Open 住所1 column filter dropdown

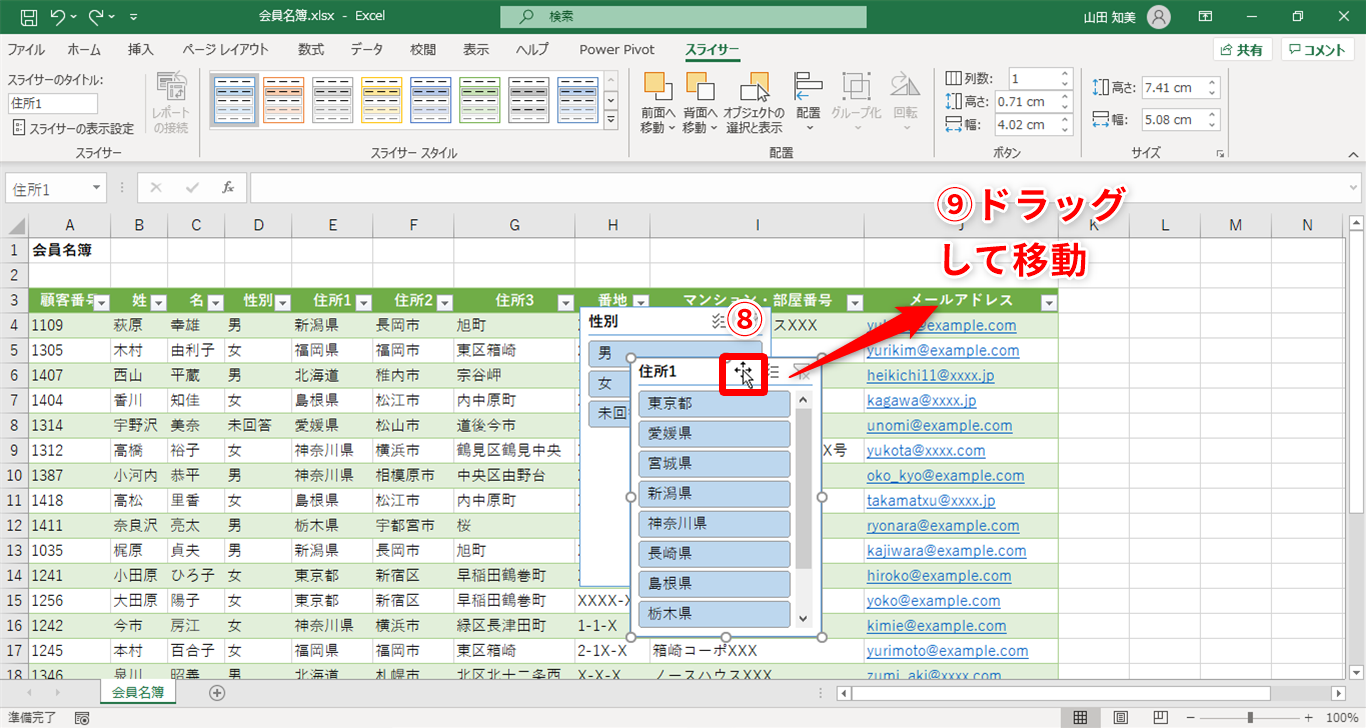tap(365, 302)
